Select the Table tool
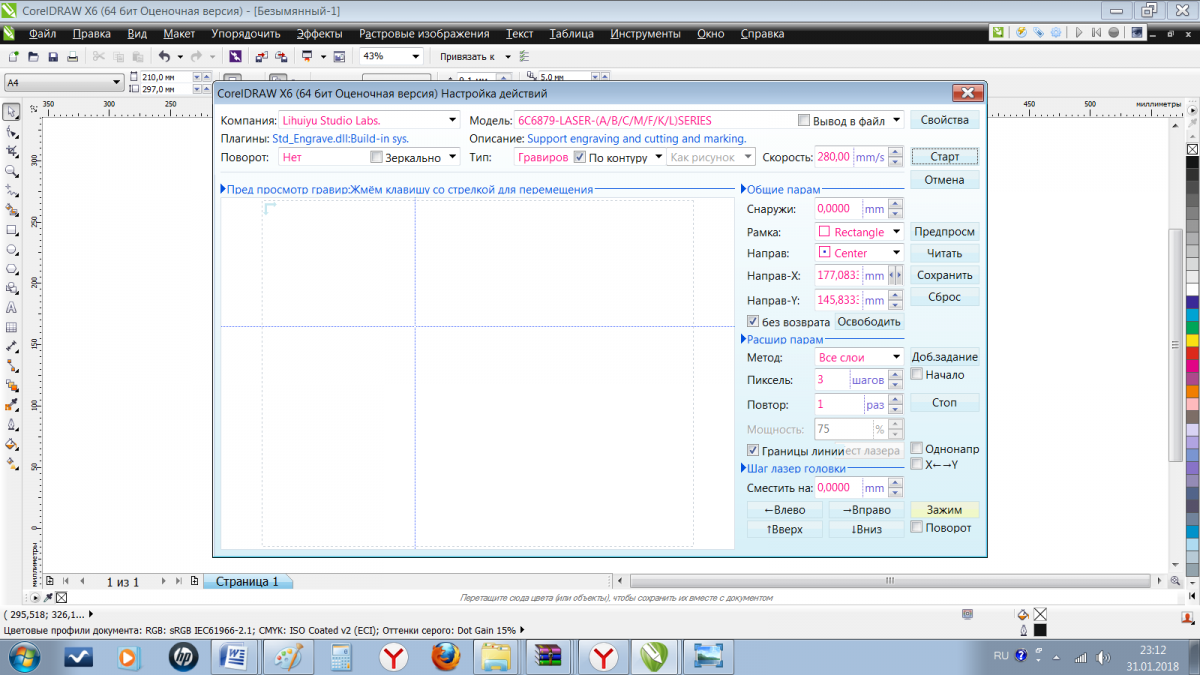The width and height of the screenshot is (1200, 675). pos(11,327)
